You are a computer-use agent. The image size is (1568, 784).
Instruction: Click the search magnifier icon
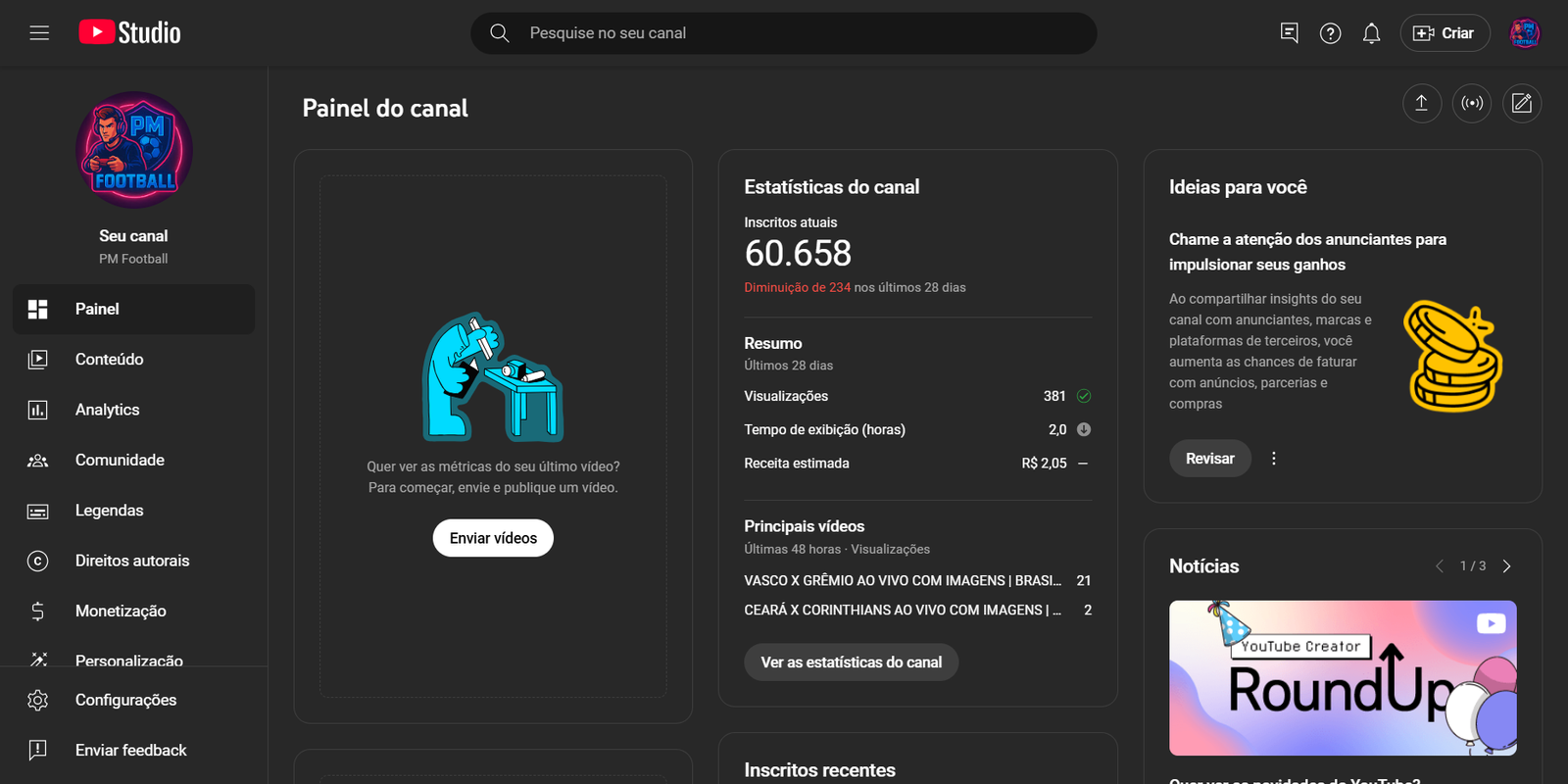click(500, 33)
